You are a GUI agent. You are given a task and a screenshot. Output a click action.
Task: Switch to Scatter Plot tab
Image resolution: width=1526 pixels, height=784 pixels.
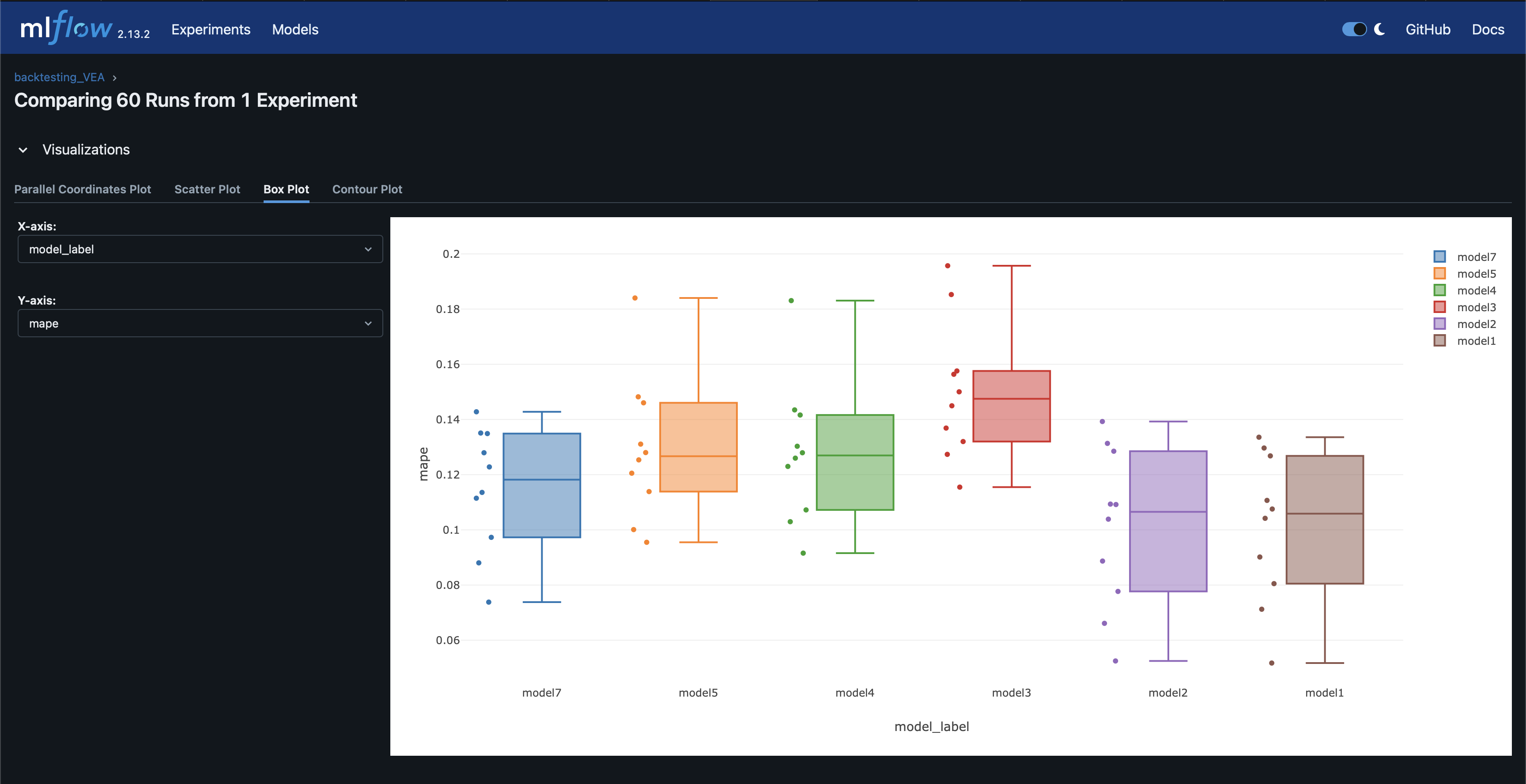coord(207,189)
